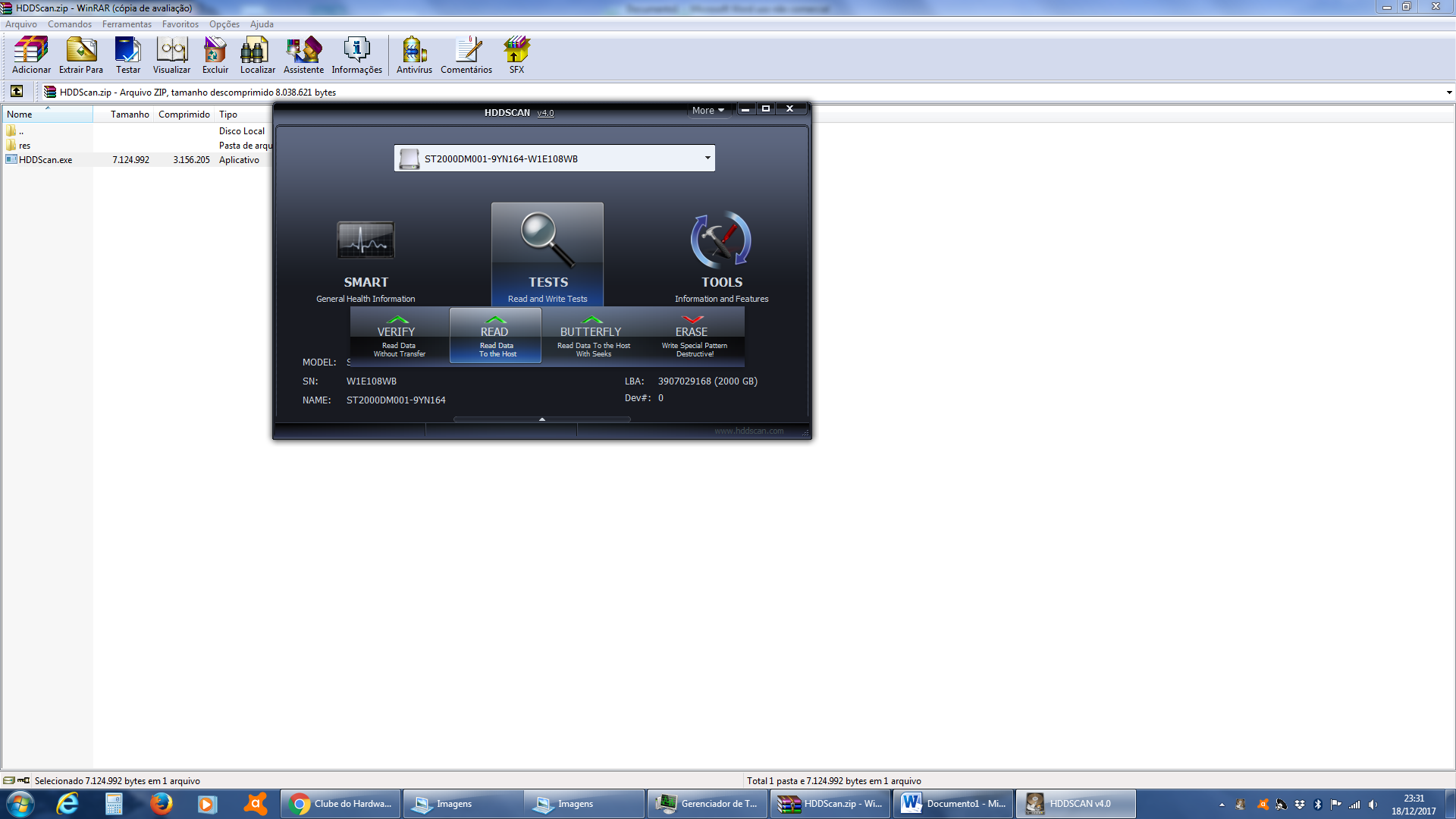
Task: Click the serial number W1E108WB text
Action: [x=372, y=381]
